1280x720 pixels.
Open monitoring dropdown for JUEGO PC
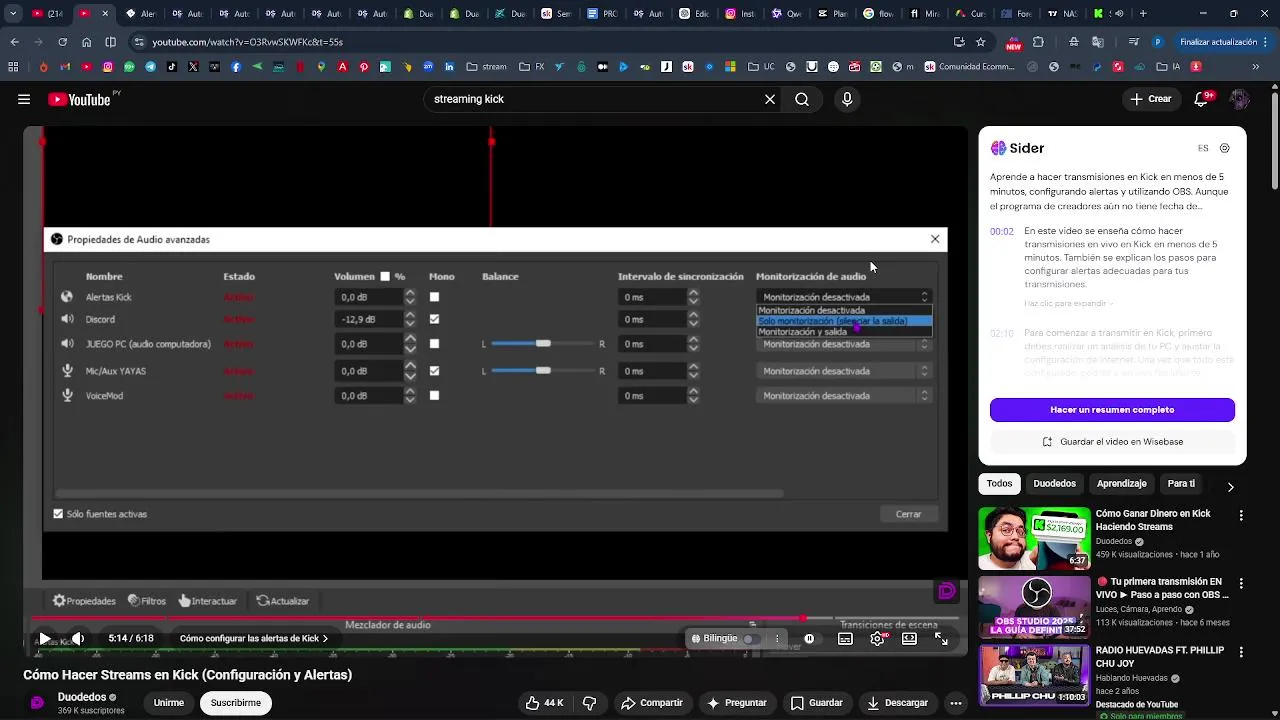844,344
